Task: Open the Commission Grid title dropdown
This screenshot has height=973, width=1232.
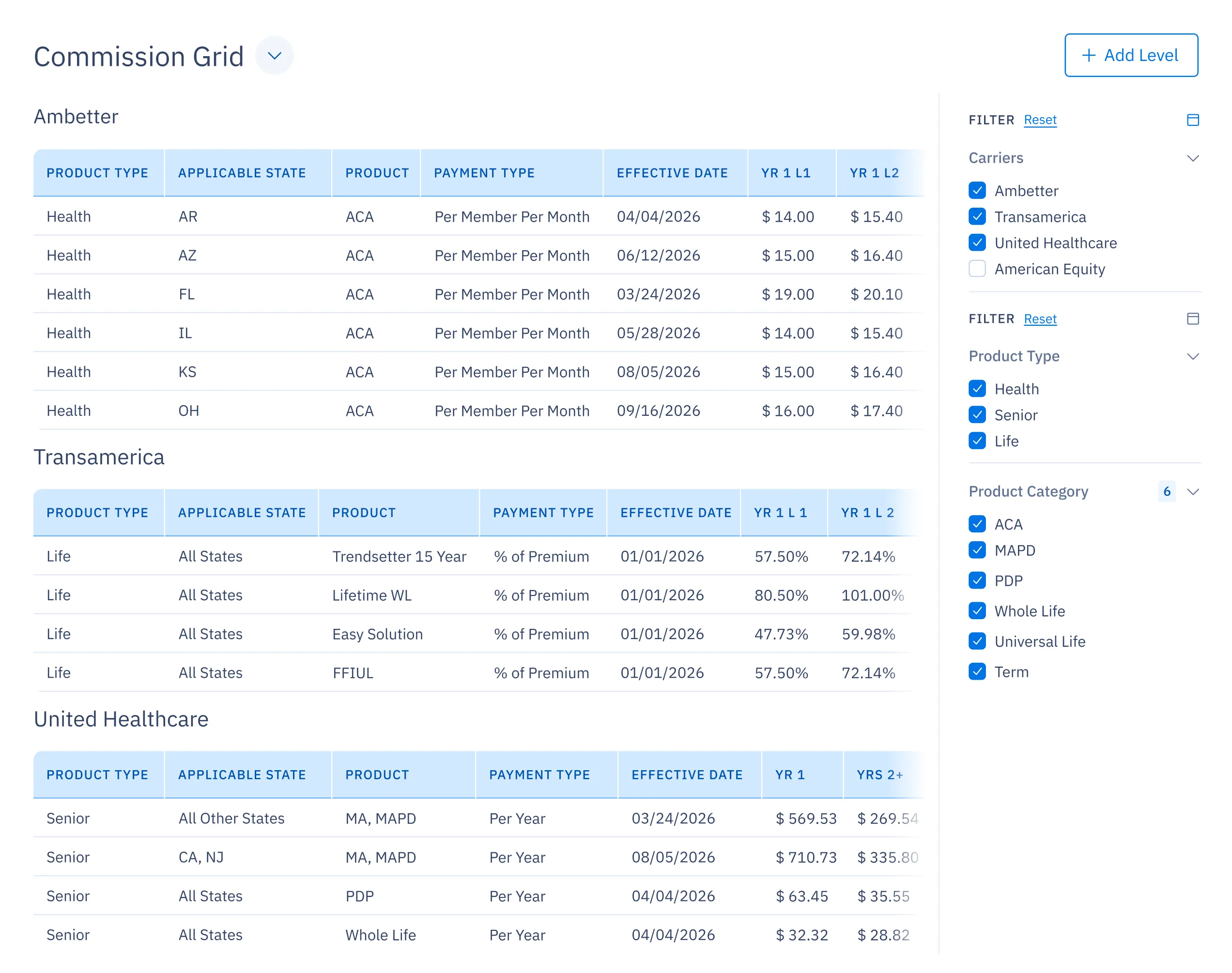Action: (x=275, y=55)
